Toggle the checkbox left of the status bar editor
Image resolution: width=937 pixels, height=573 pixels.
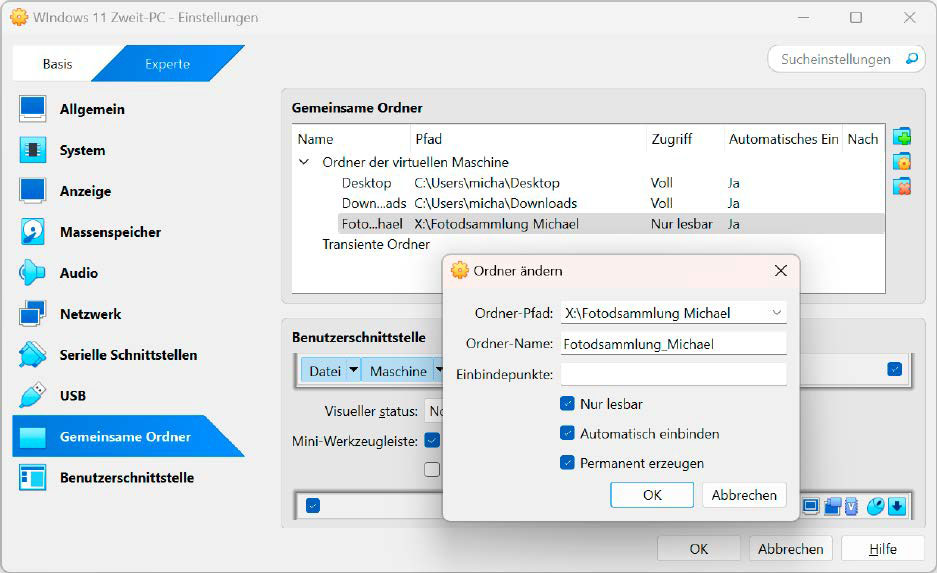(x=313, y=505)
